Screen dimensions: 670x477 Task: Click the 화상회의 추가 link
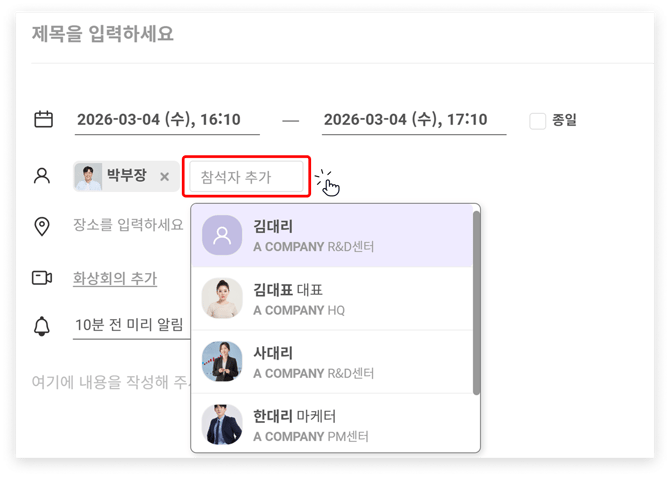pos(115,278)
